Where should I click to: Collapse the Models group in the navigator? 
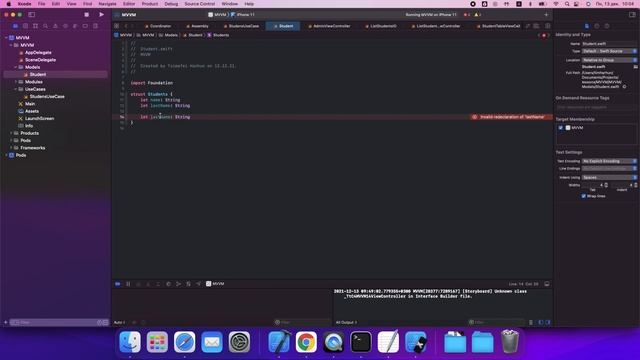coord(16,67)
